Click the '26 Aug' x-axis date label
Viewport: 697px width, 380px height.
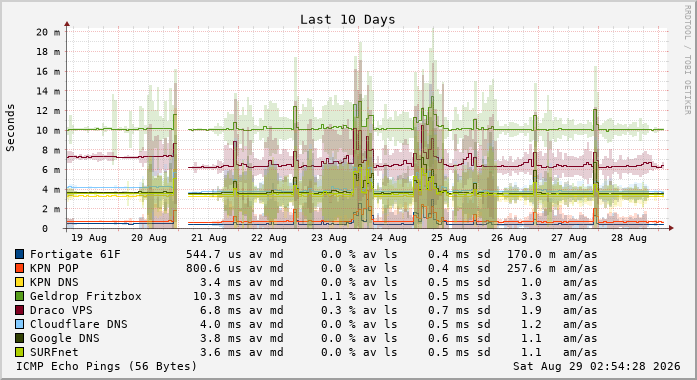coord(509,238)
